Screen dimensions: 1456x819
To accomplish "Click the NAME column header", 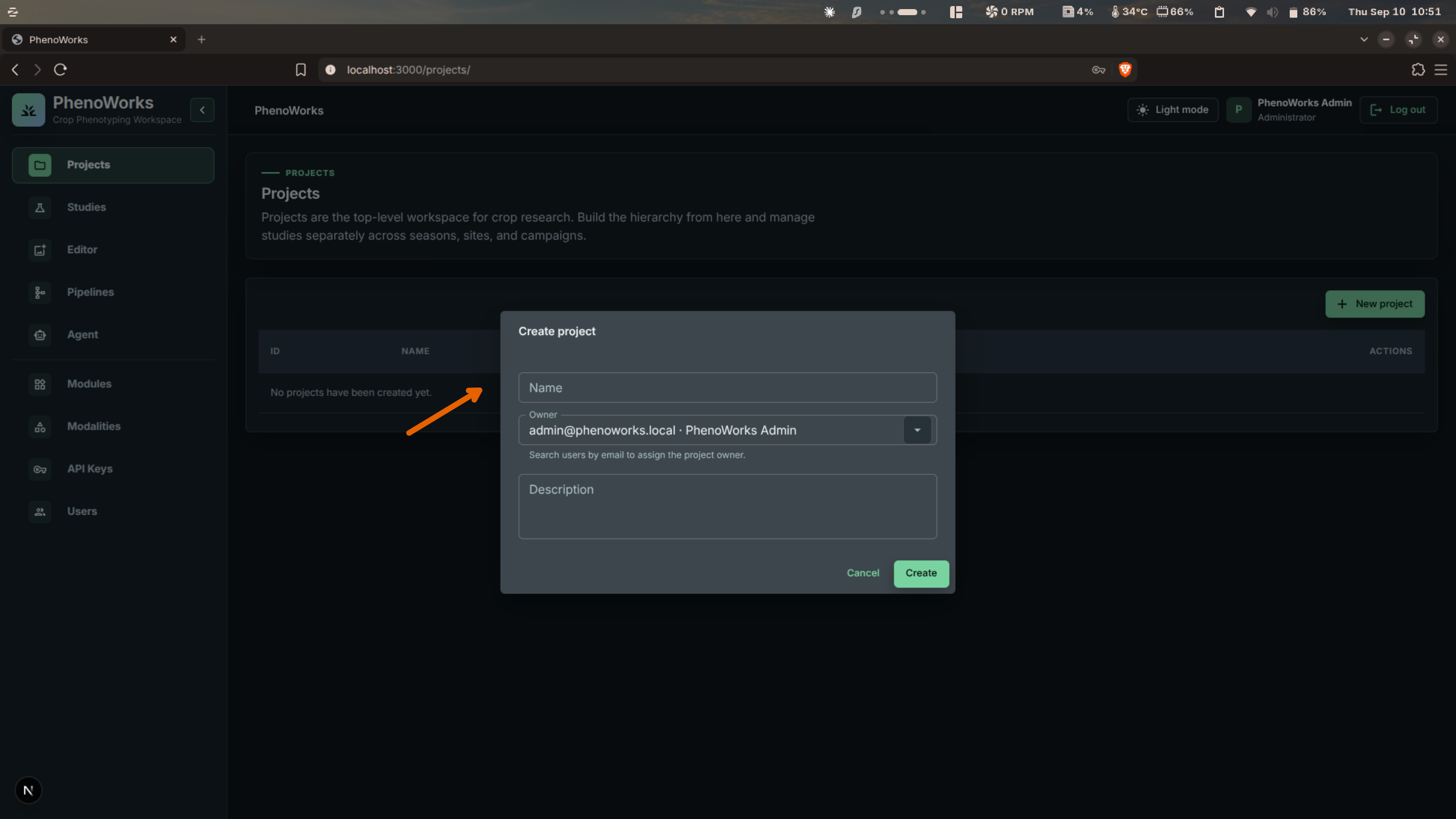I will click(x=415, y=351).
